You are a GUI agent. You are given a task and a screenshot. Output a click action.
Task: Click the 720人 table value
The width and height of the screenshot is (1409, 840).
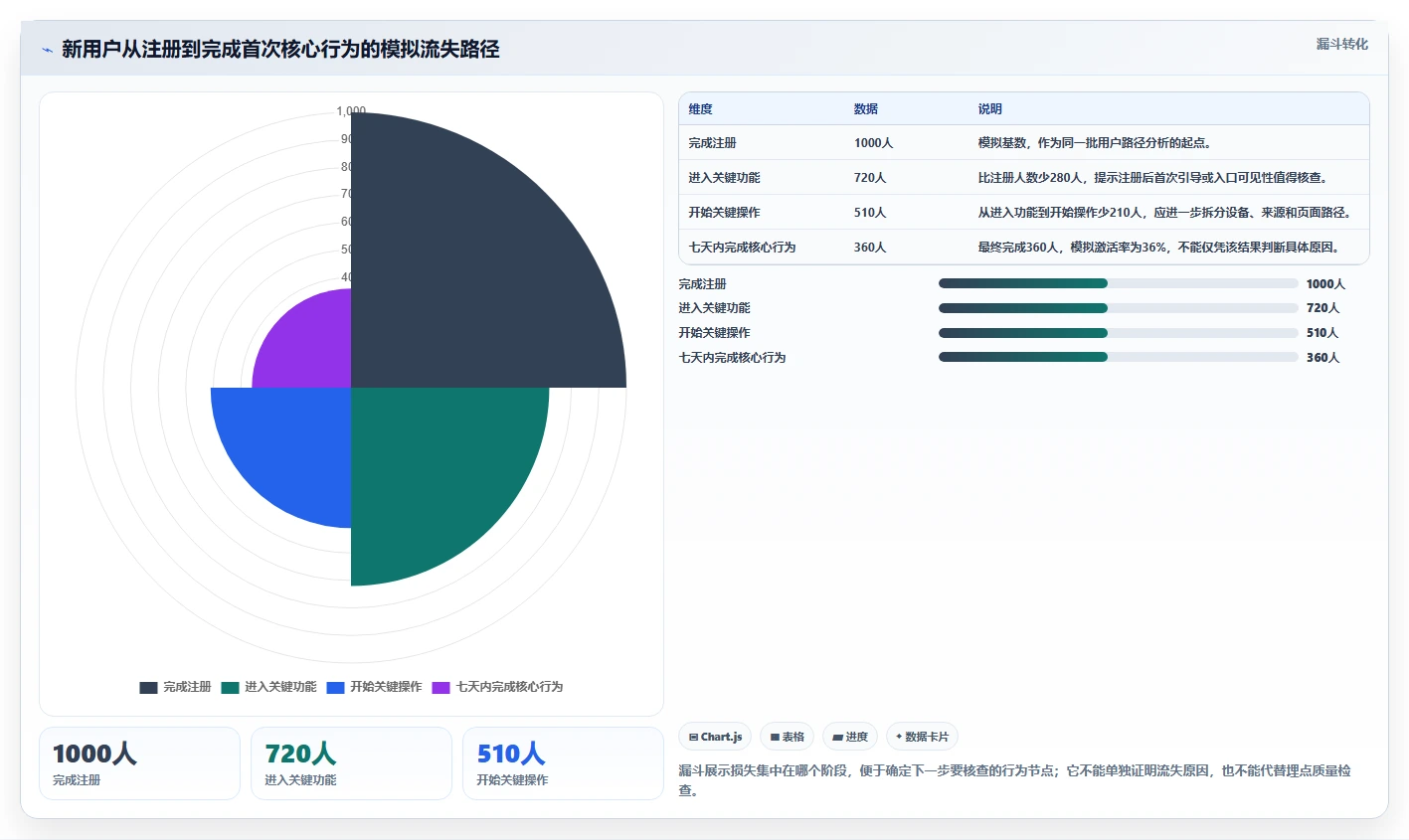[x=870, y=178]
